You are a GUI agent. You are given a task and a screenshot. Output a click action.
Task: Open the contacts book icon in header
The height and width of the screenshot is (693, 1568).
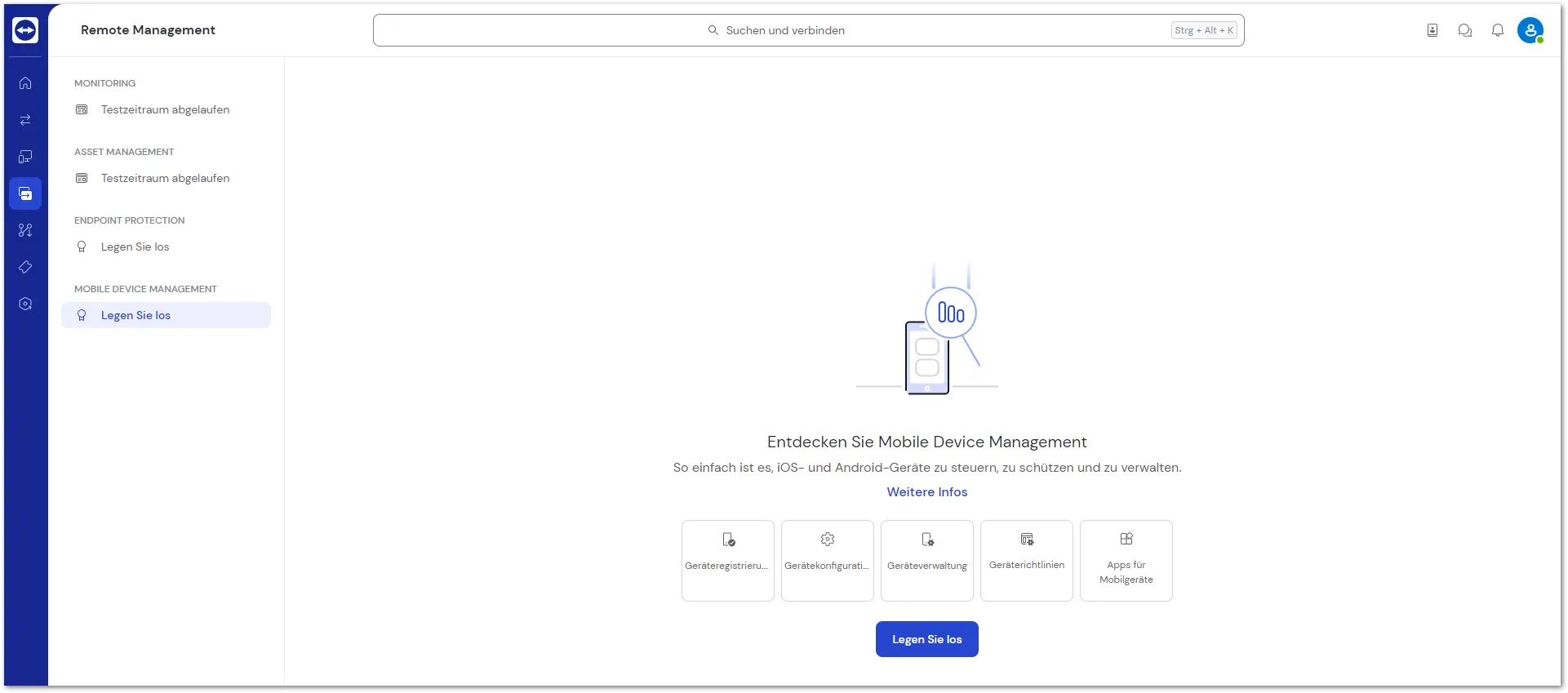tap(1433, 30)
